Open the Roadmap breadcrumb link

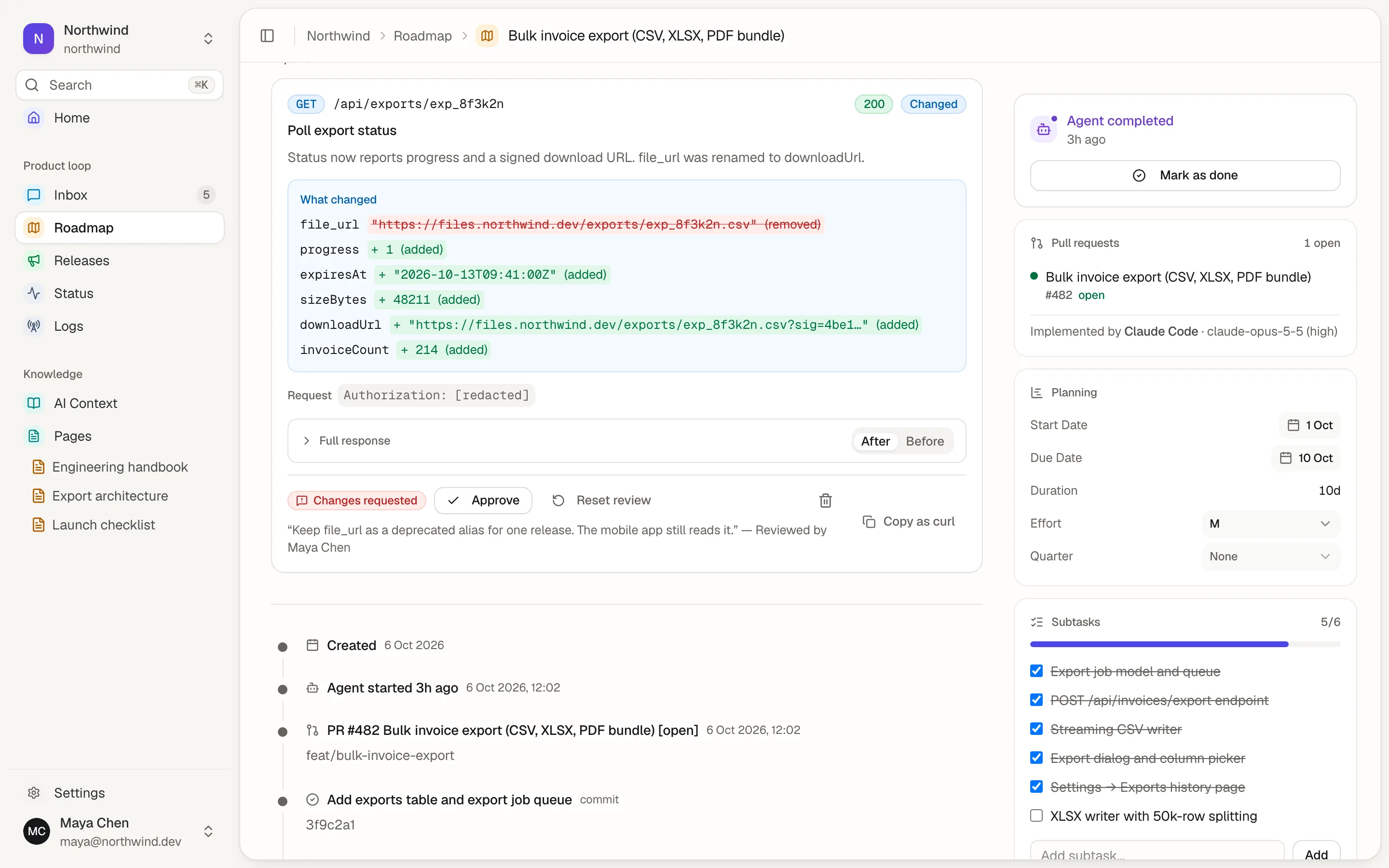tap(422, 36)
